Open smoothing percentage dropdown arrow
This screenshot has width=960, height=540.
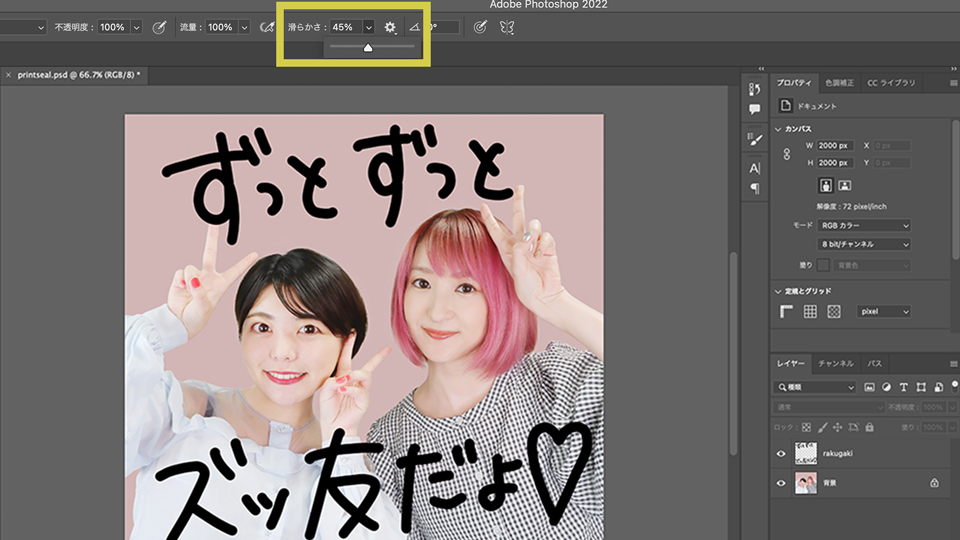click(x=369, y=28)
